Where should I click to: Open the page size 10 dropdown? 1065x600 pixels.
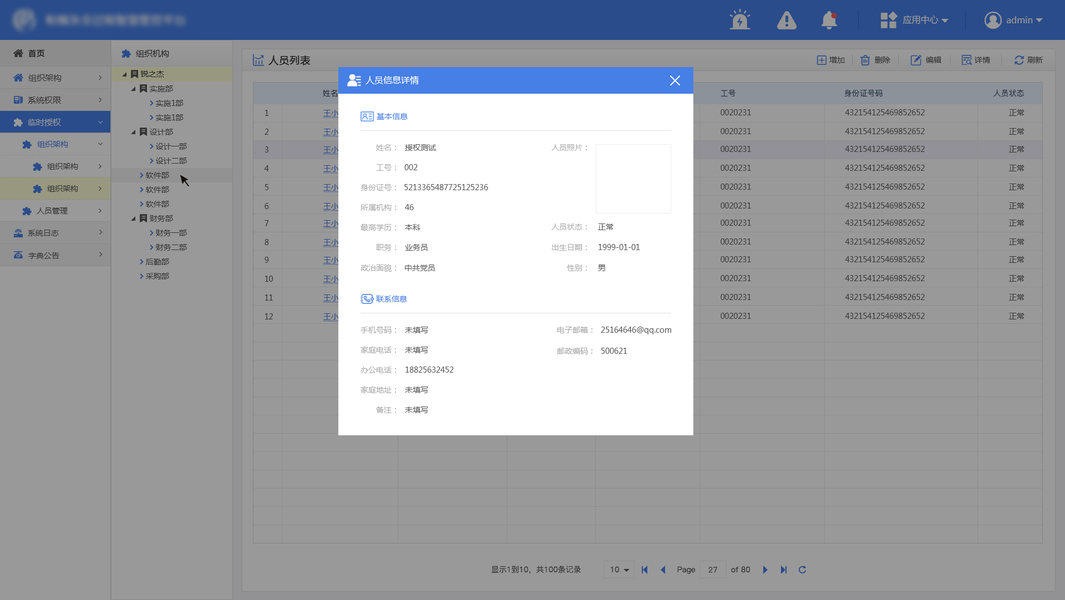coord(619,570)
